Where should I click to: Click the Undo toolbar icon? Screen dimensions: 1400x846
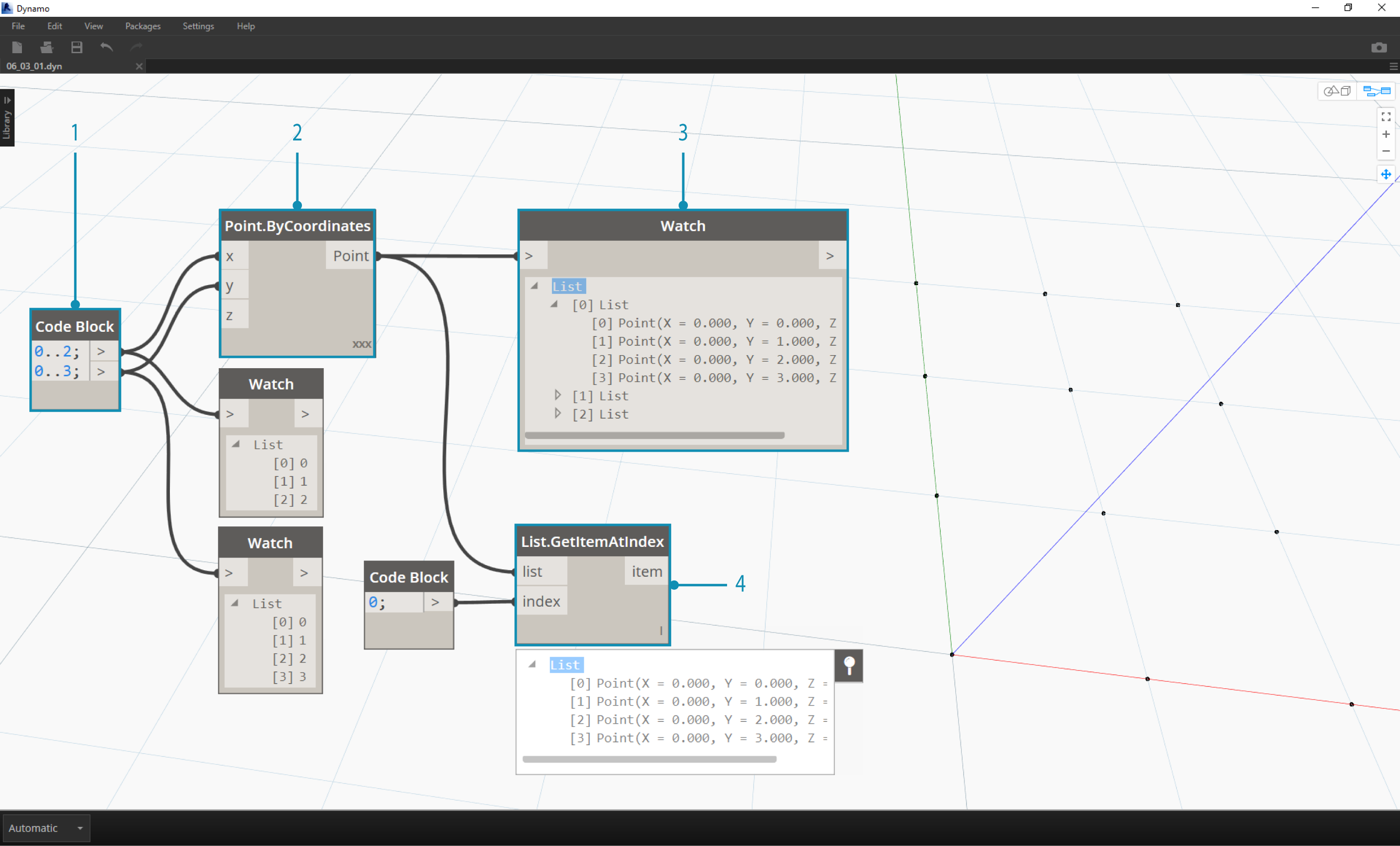(106, 48)
